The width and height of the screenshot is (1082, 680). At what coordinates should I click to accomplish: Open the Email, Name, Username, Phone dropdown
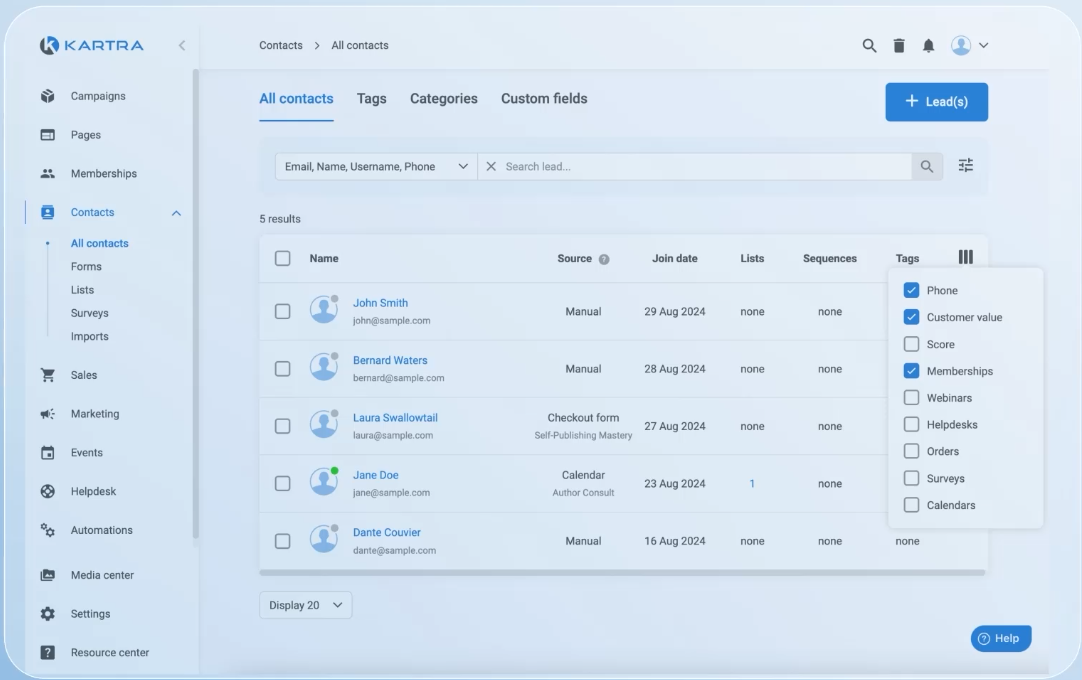point(376,166)
